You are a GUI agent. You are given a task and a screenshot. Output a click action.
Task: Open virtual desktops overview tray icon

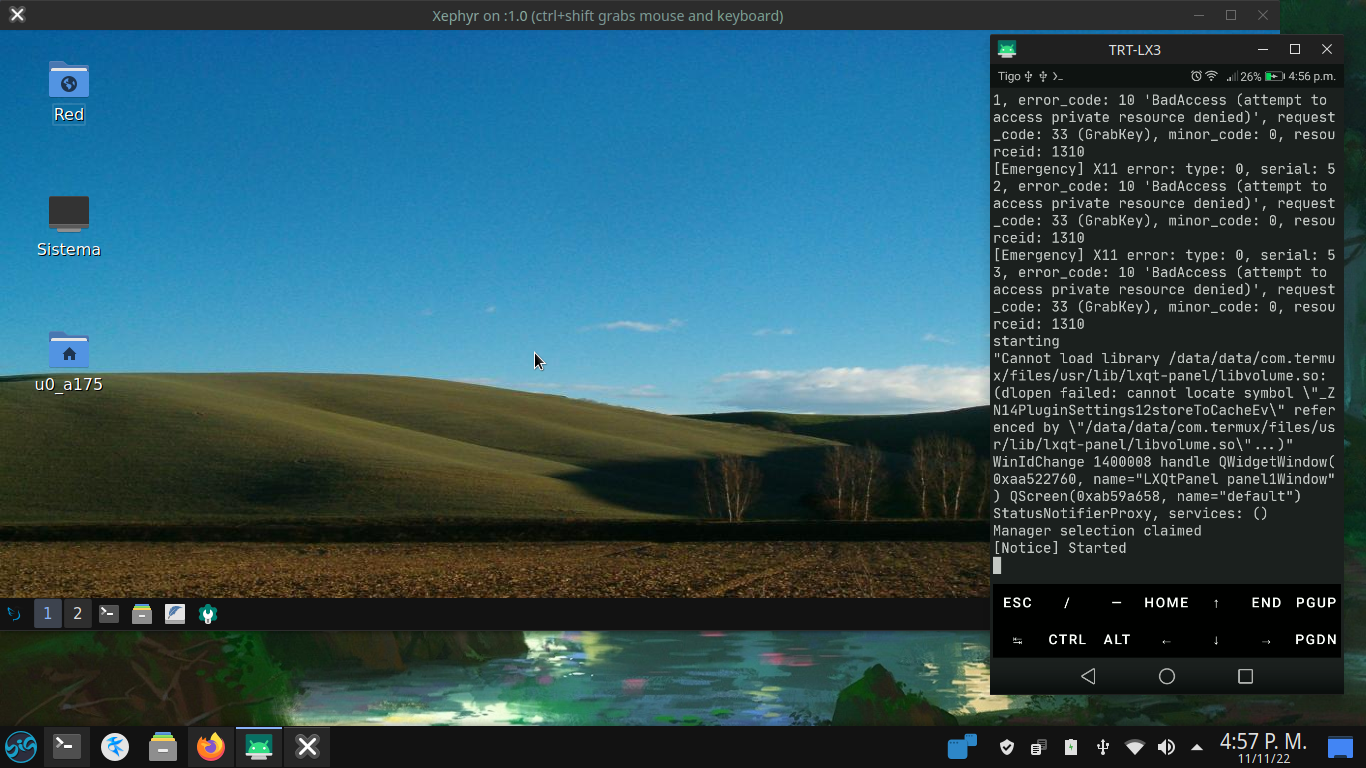point(962,747)
